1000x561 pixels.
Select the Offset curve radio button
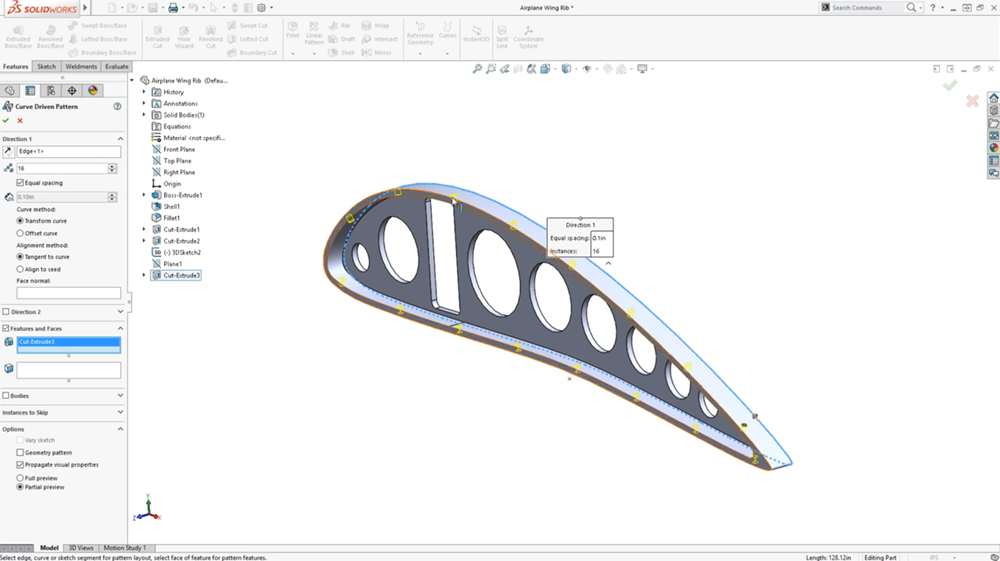pos(20,233)
